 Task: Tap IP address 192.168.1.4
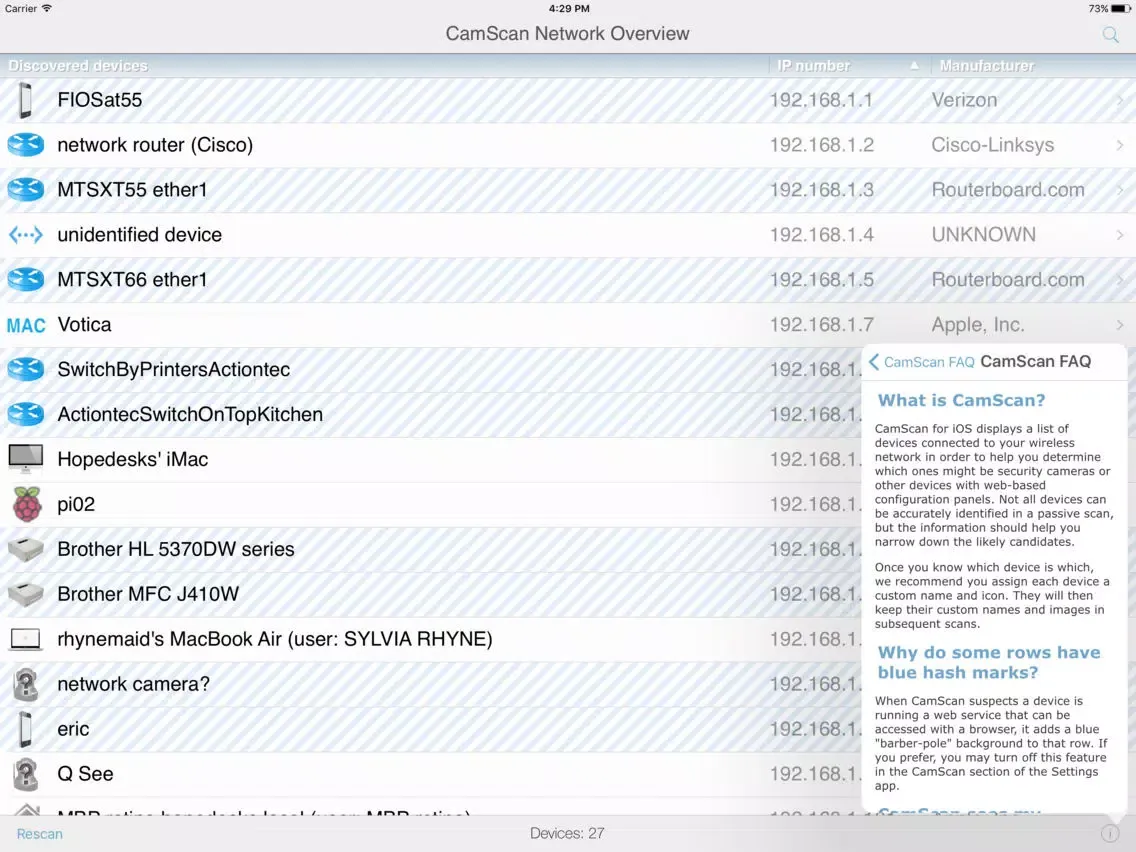(x=822, y=235)
